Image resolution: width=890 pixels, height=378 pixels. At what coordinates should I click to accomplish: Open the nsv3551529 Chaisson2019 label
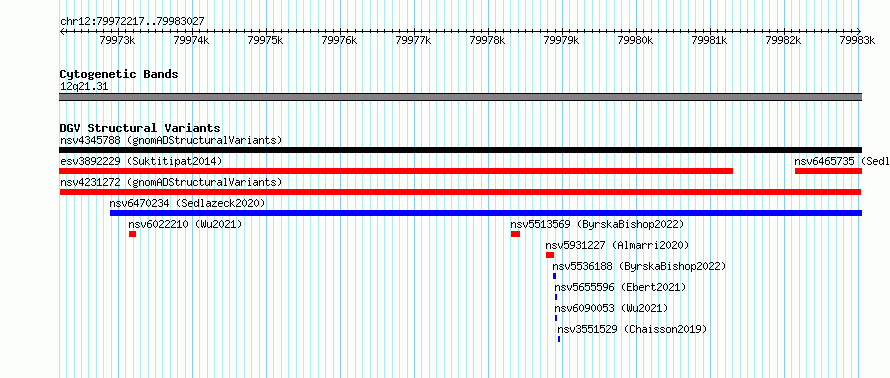click(x=632, y=329)
